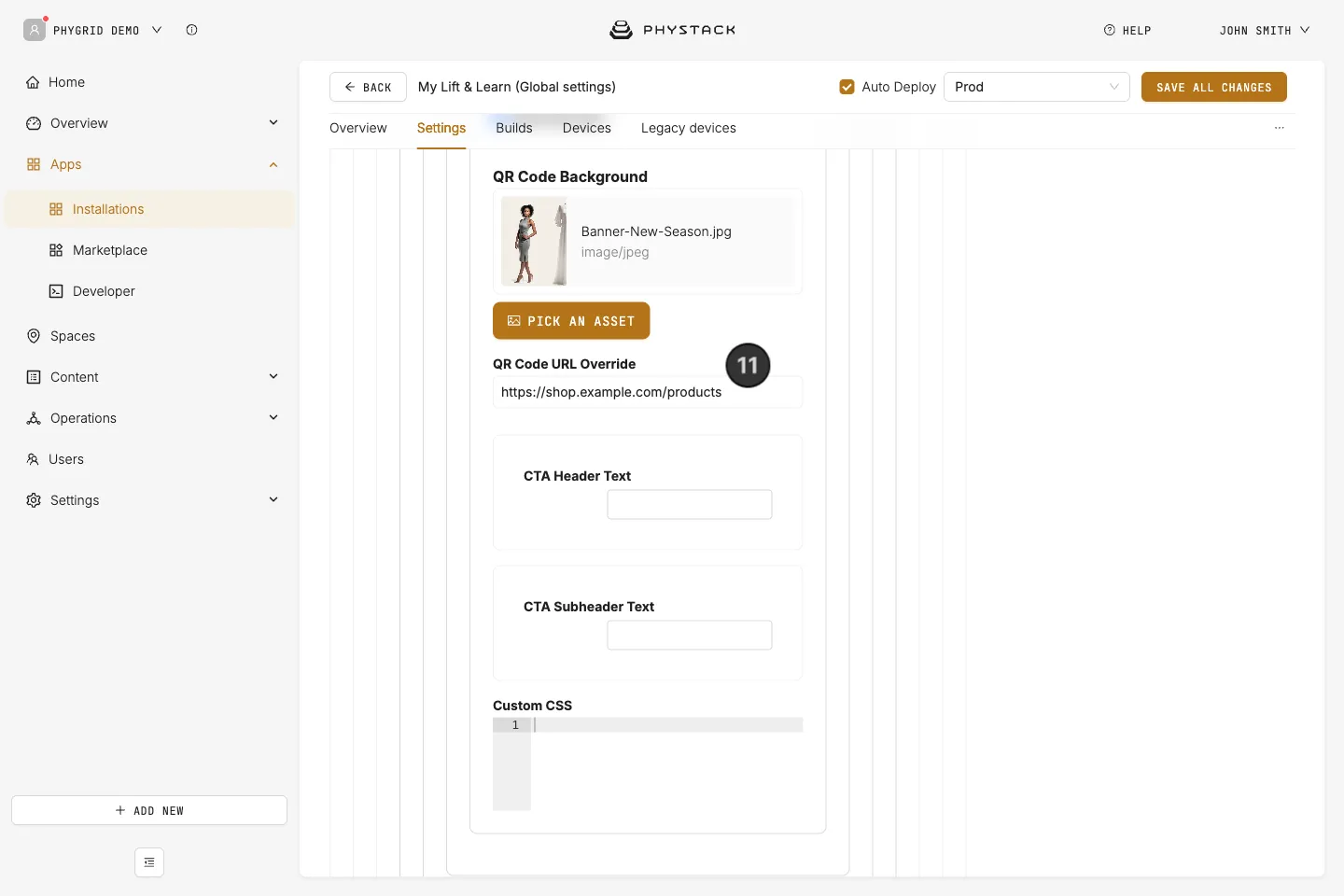Click the Settings gear icon in sidebar
The image size is (1344, 896).
click(34, 500)
